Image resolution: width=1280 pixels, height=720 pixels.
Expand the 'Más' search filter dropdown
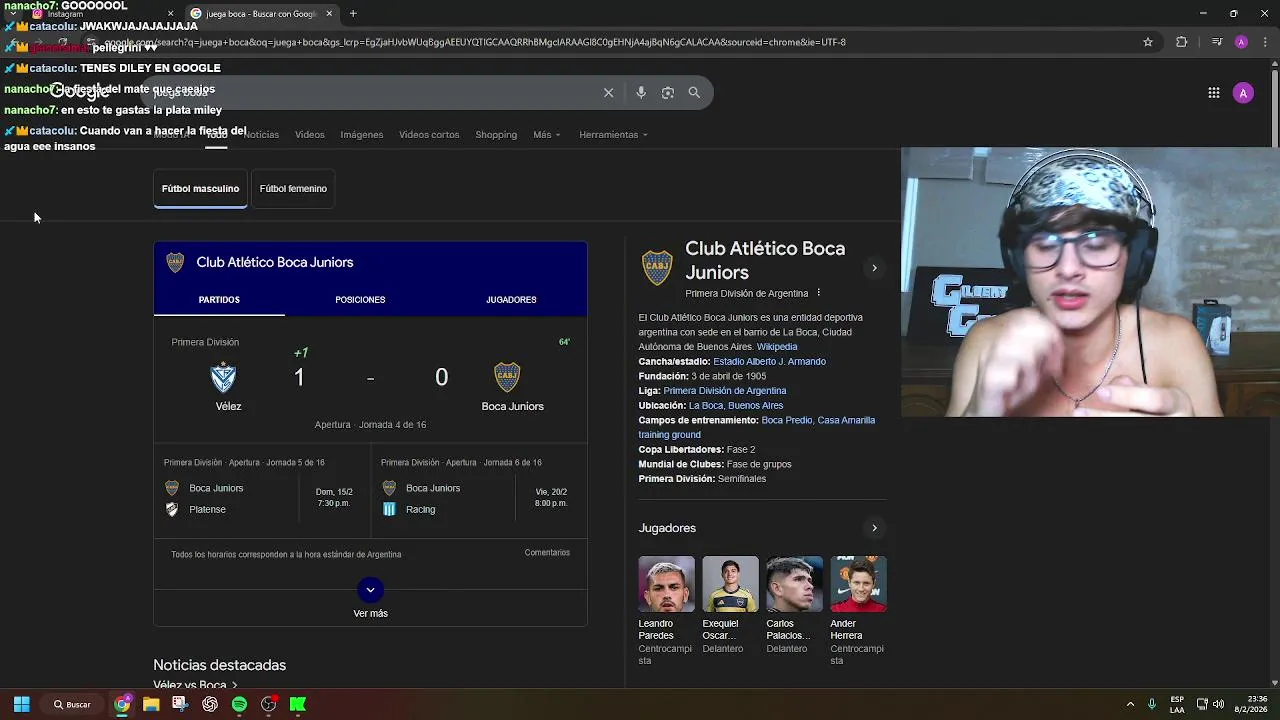(x=547, y=135)
